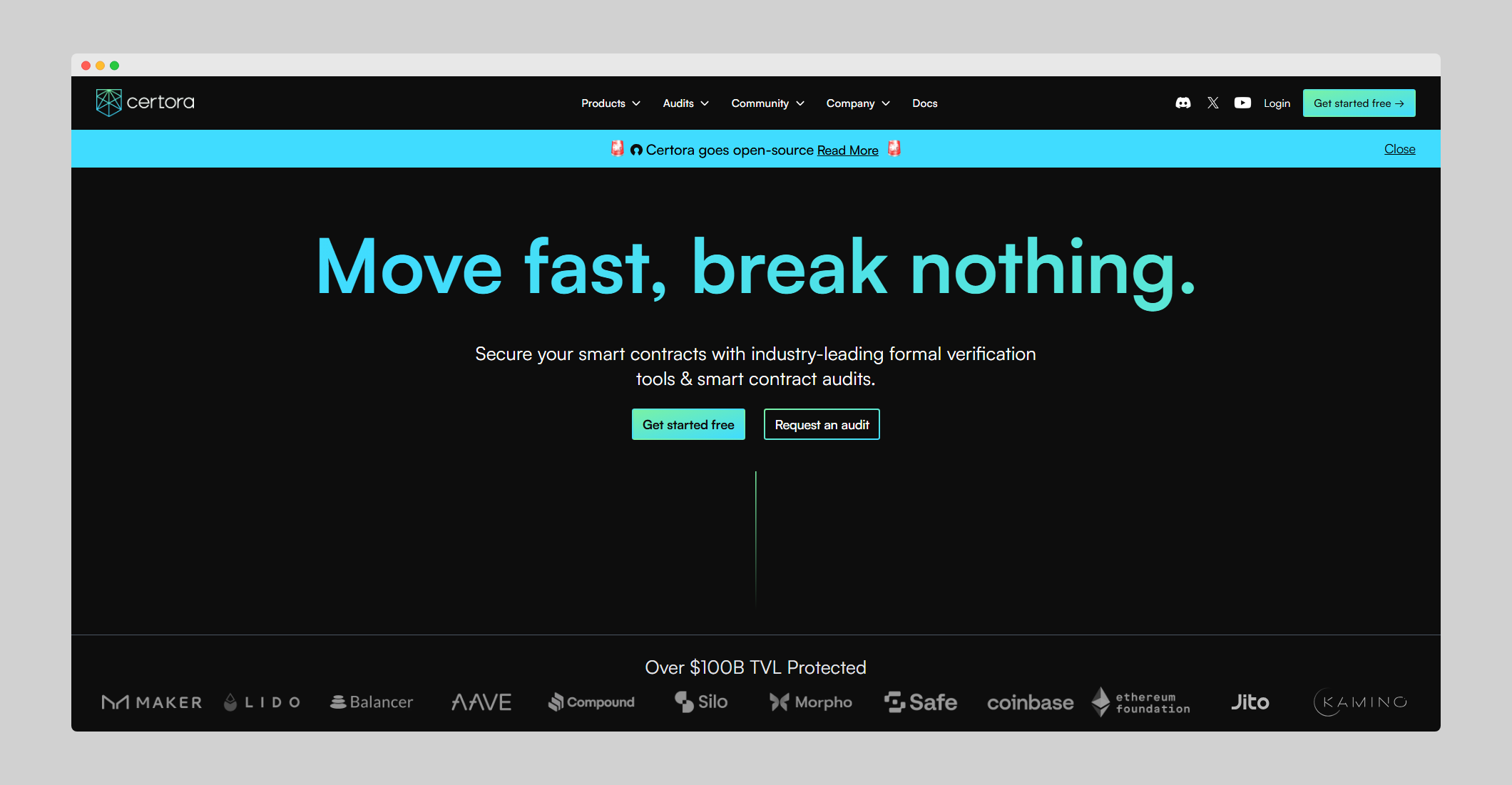The width and height of the screenshot is (1512, 785).
Task: Click the Certora logo in the header
Action: tap(145, 103)
